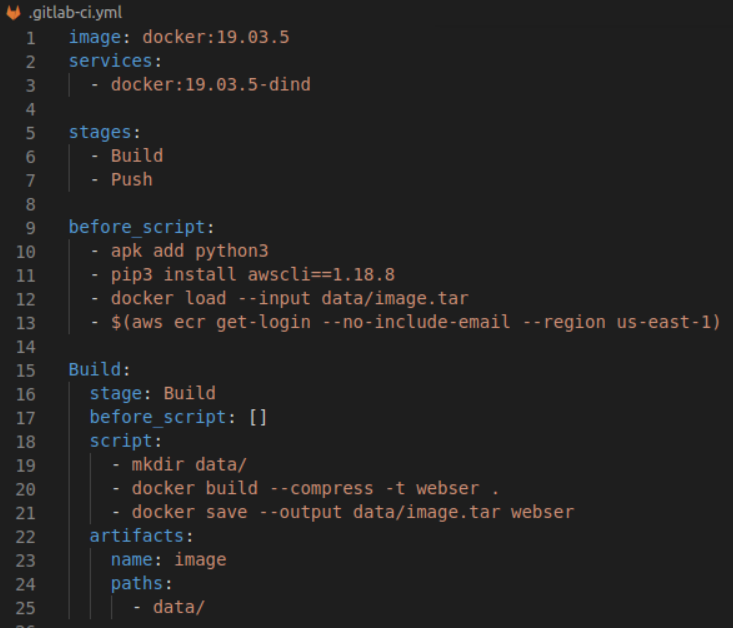Screen dimensions: 733x628
Task: Click the services key on line 2
Action: (x=110, y=61)
